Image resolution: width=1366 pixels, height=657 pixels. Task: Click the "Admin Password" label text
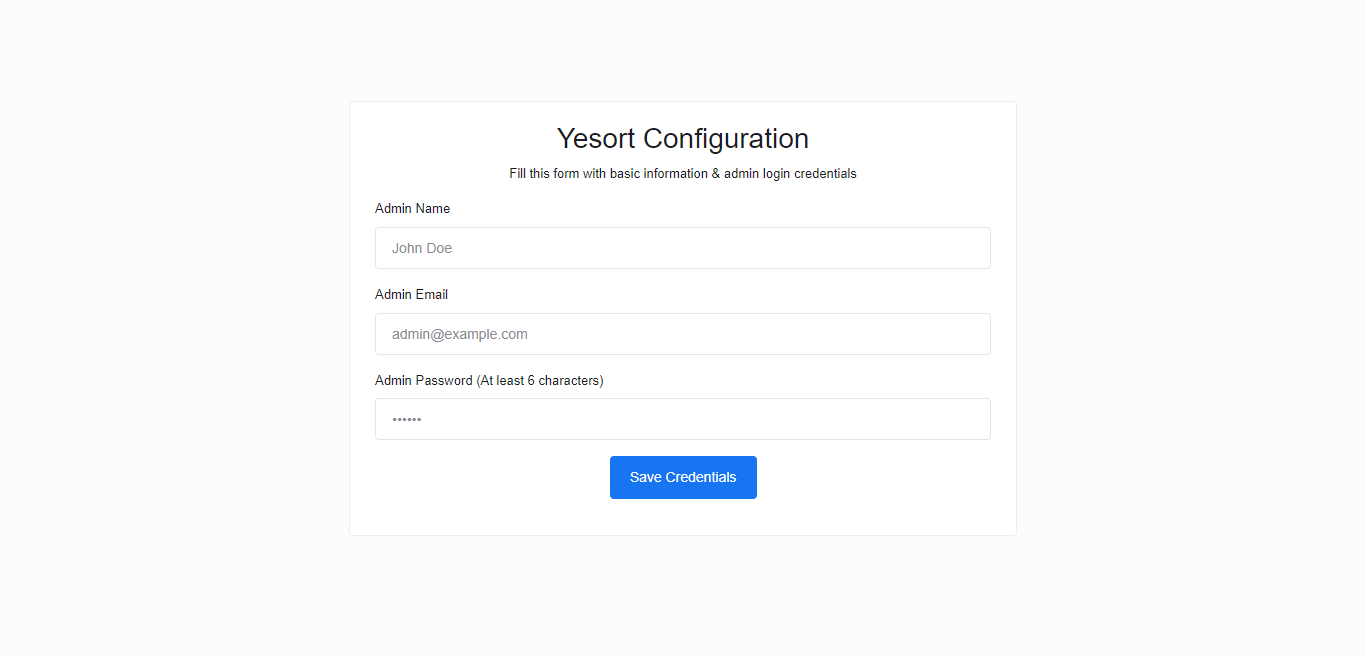coord(423,381)
